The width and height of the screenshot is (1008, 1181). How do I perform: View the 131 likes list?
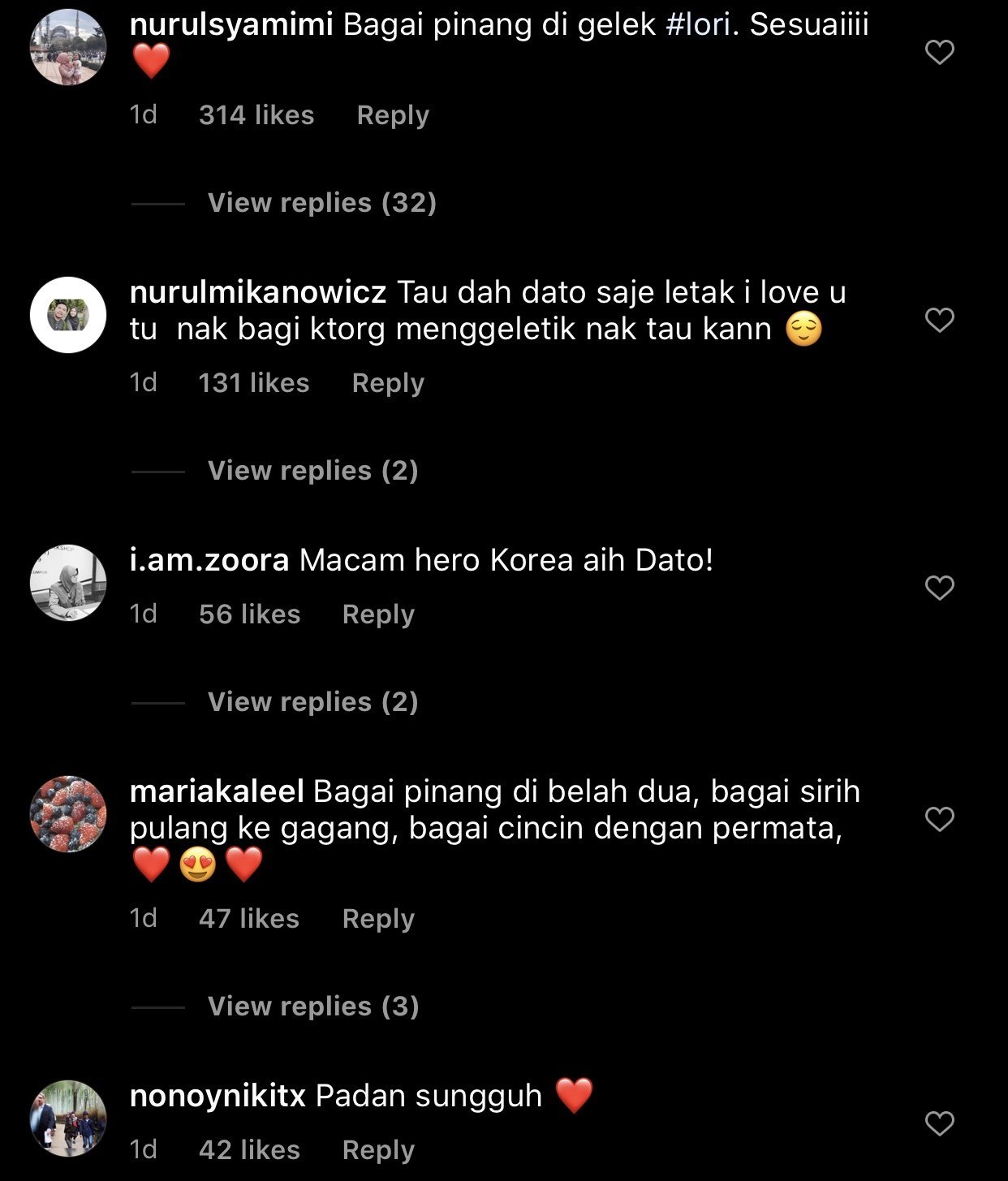coord(254,383)
